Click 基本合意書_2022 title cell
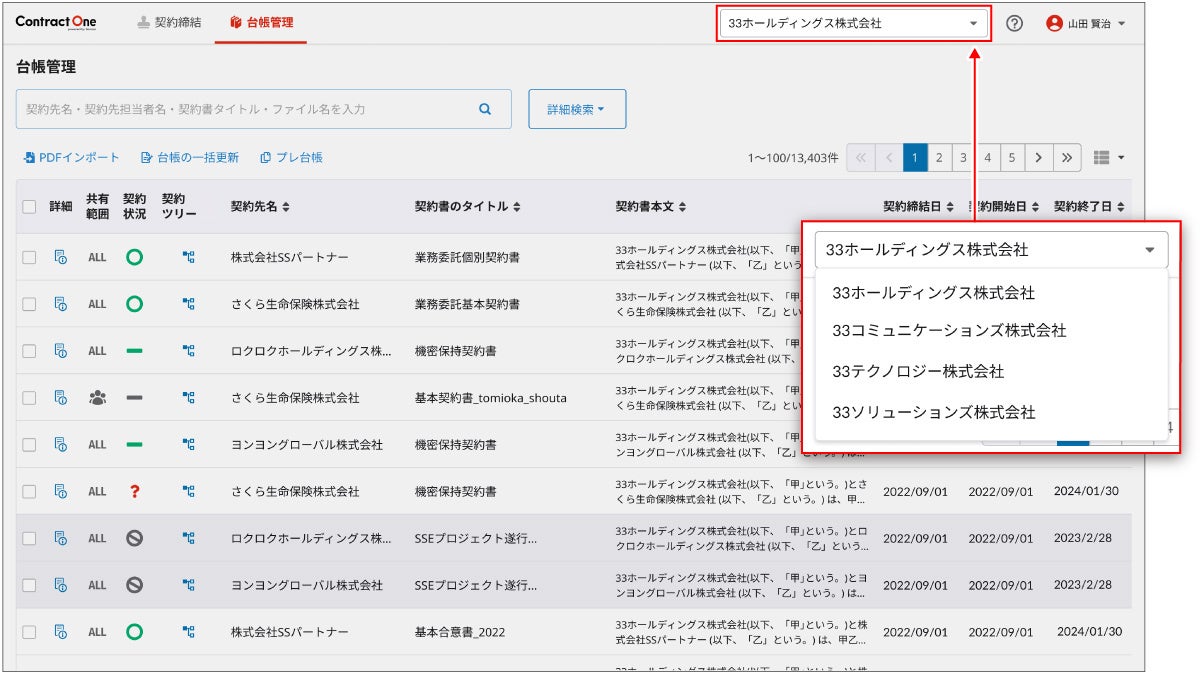 [461, 632]
